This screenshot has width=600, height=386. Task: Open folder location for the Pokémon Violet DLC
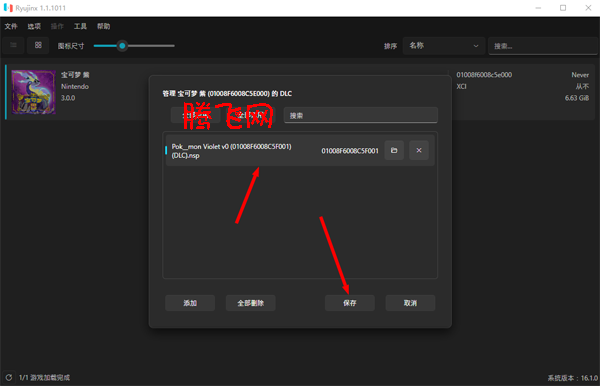pyautogui.click(x=394, y=150)
